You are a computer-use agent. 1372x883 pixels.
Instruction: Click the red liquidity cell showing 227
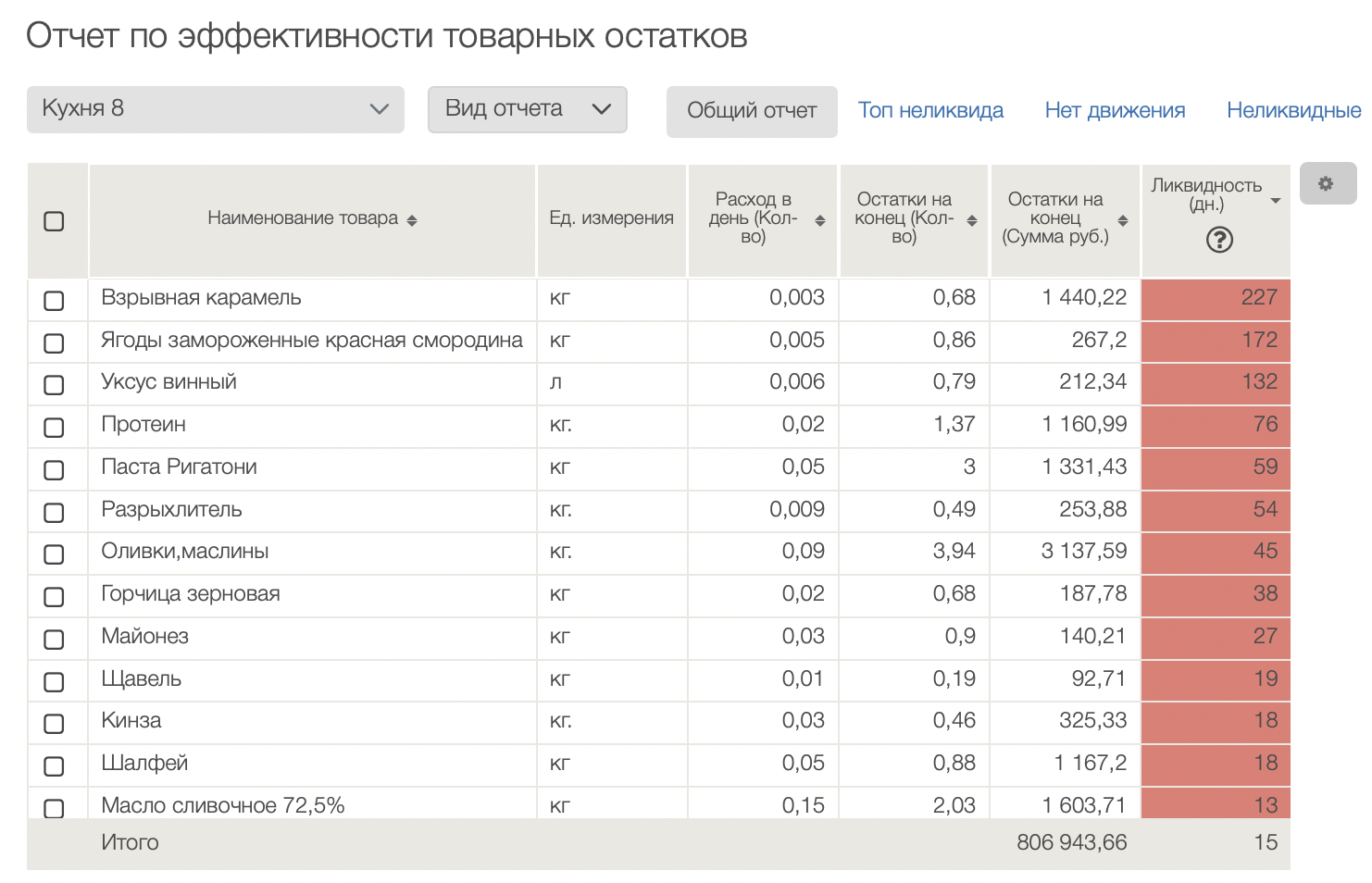[x=1215, y=298]
